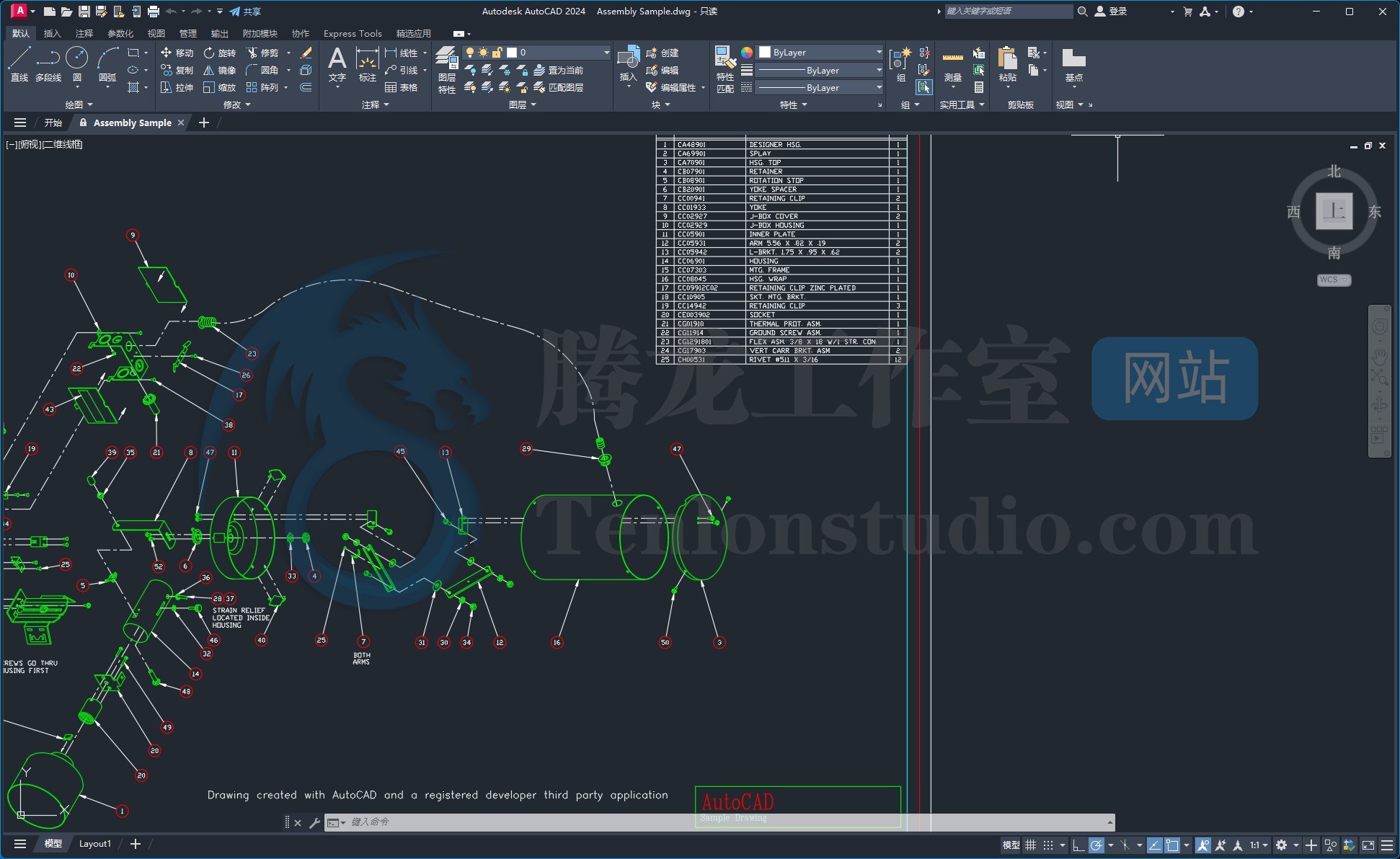The width and height of the screenshot is (1400, 859).
Task: Switch to the Layout1 tab
Action: pyautogui.click(x=94, y=844)
